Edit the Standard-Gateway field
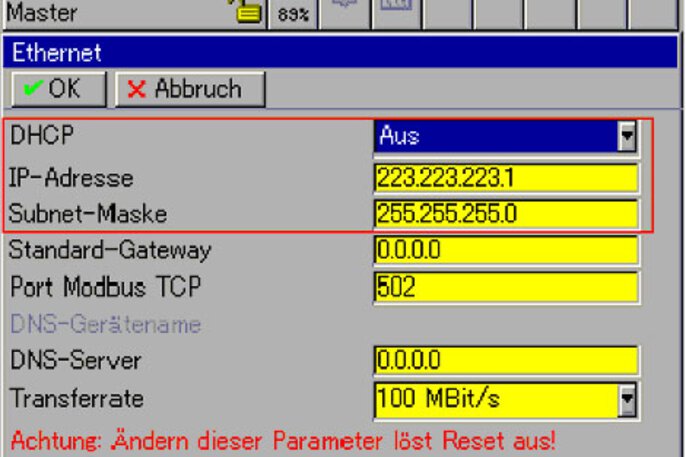Image resolution: width=686 pixels, height=457 pixels. (506, 250)
